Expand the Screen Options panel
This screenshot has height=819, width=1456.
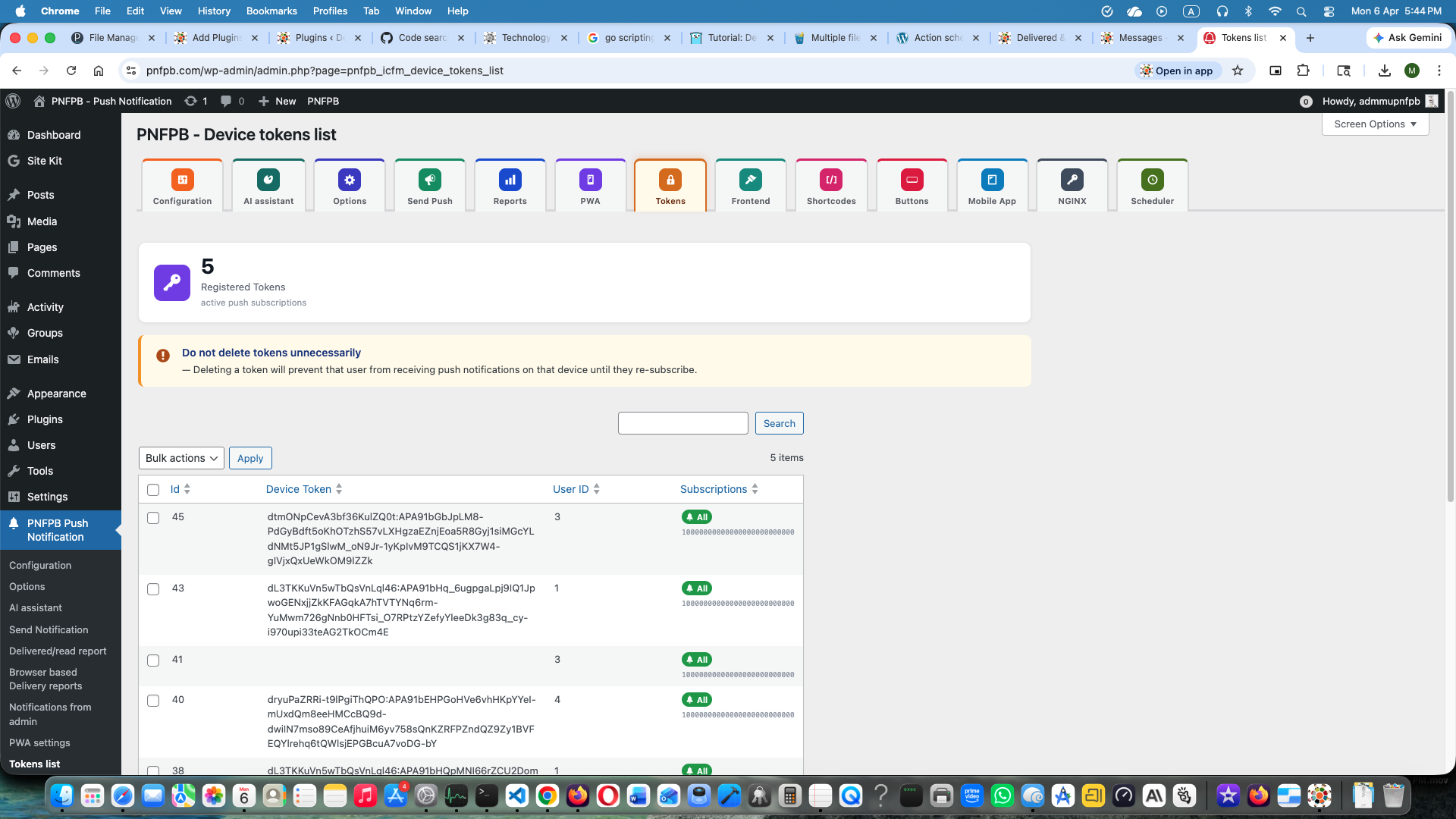[x=1374, y=124]
